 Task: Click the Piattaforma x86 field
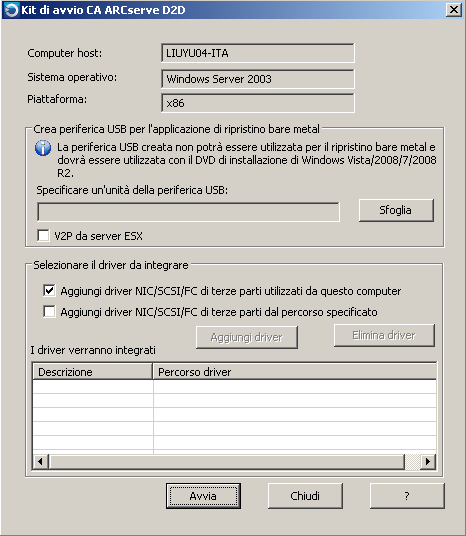(258, 103)
